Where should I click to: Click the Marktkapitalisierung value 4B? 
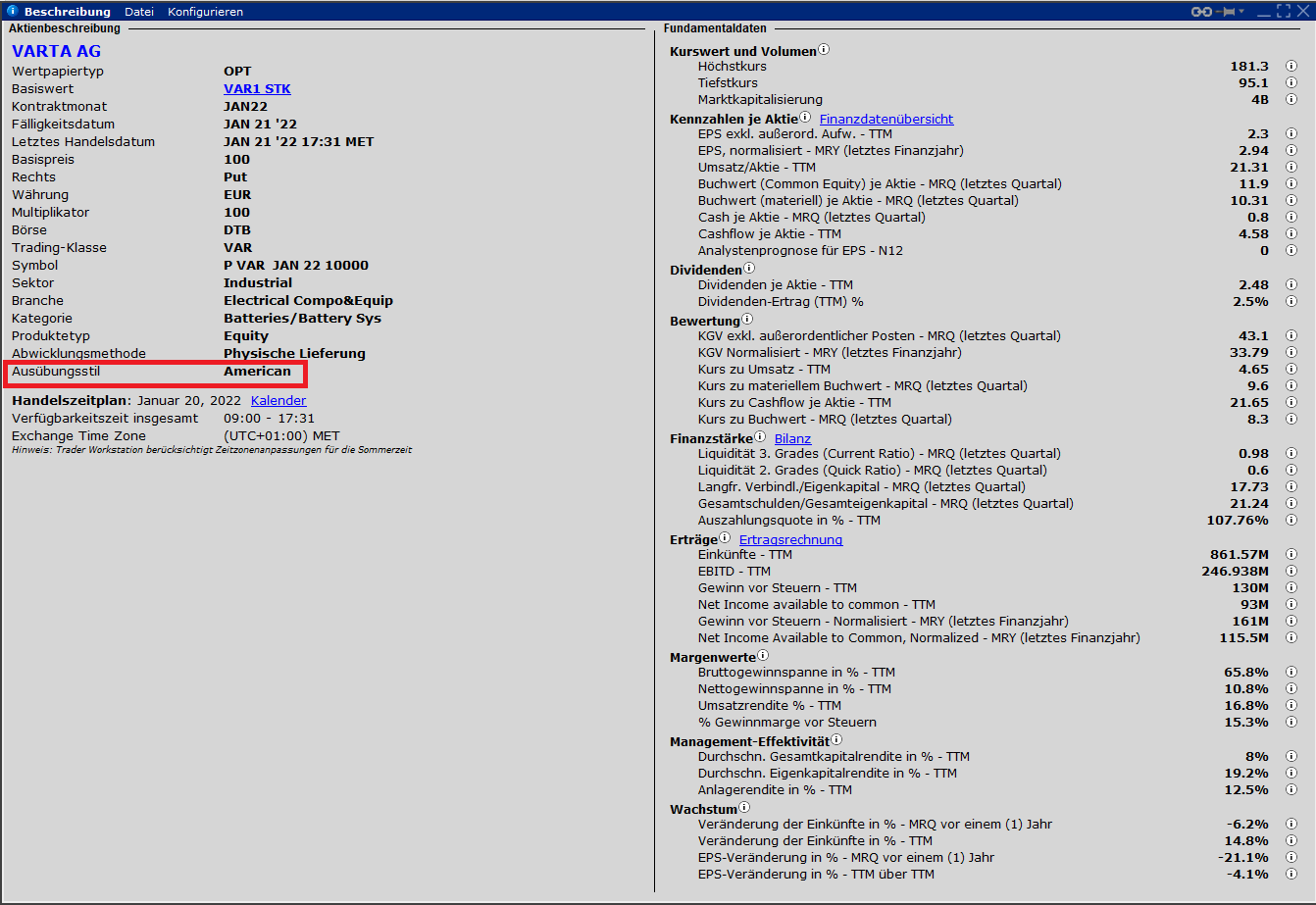[x=1259, y=100]
